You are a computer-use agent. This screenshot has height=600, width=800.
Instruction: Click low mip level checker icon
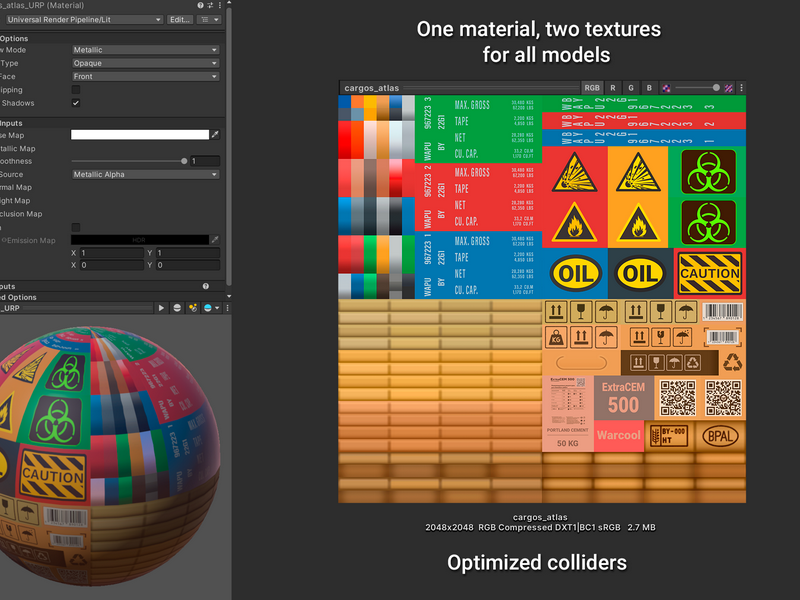(666, 88)
